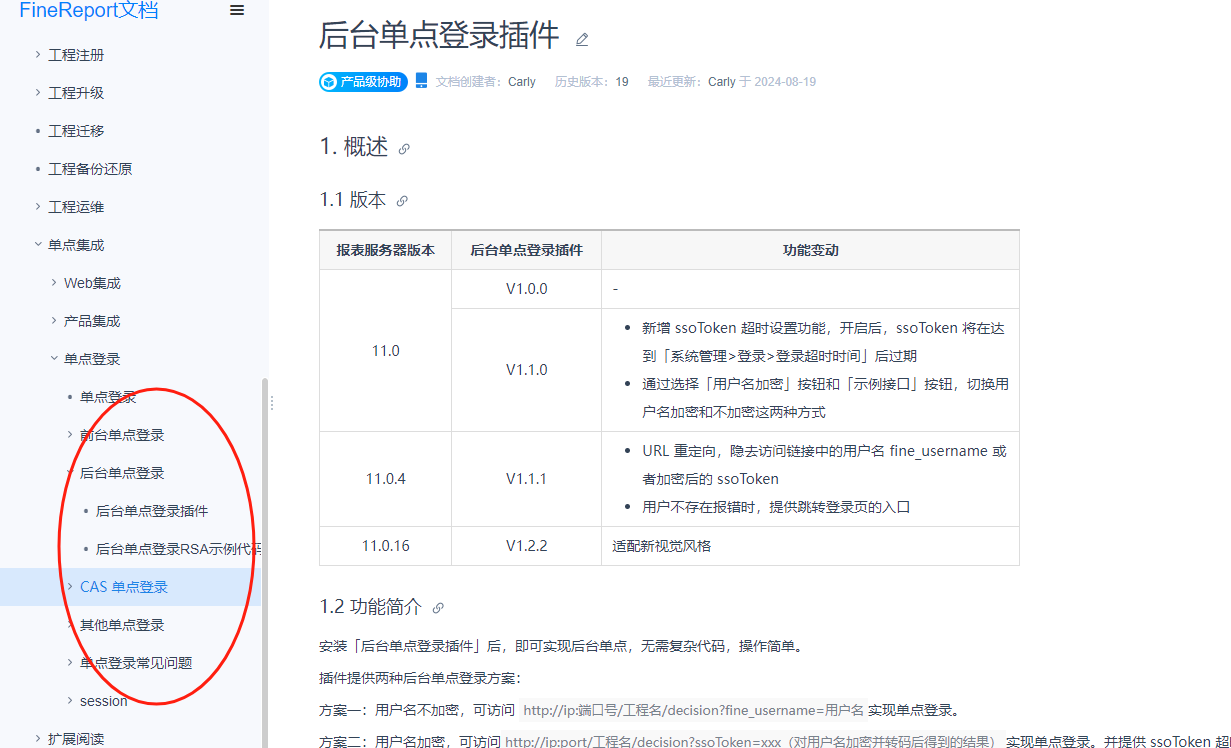
Task: Click the 功能变动 table header
Action: click(x=810, y=250)
